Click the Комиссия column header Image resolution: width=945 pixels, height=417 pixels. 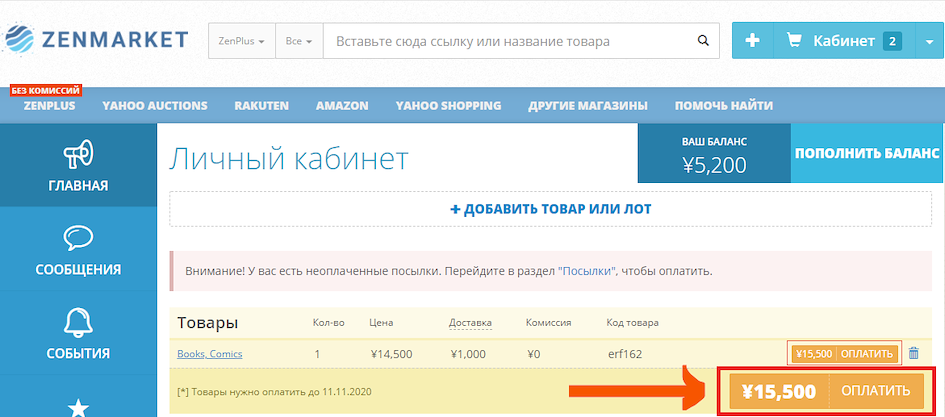click(x=548, y=323)
